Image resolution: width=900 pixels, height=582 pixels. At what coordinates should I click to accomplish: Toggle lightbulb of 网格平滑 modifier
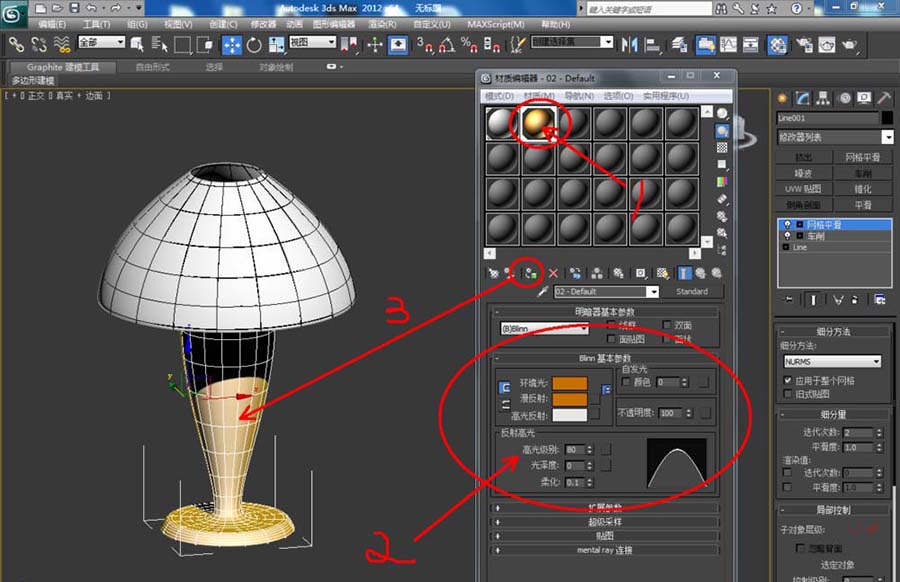[x=788, y=224]
